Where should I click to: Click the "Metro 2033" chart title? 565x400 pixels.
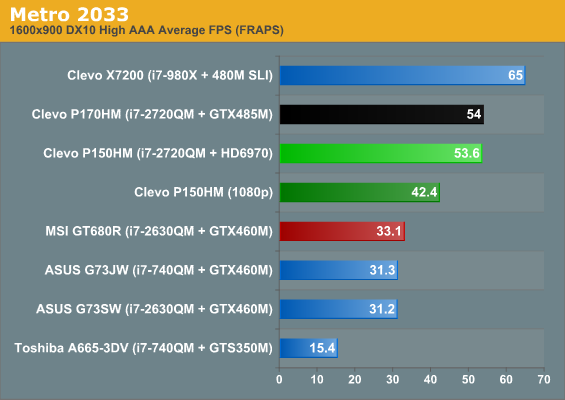pos(69,14)
